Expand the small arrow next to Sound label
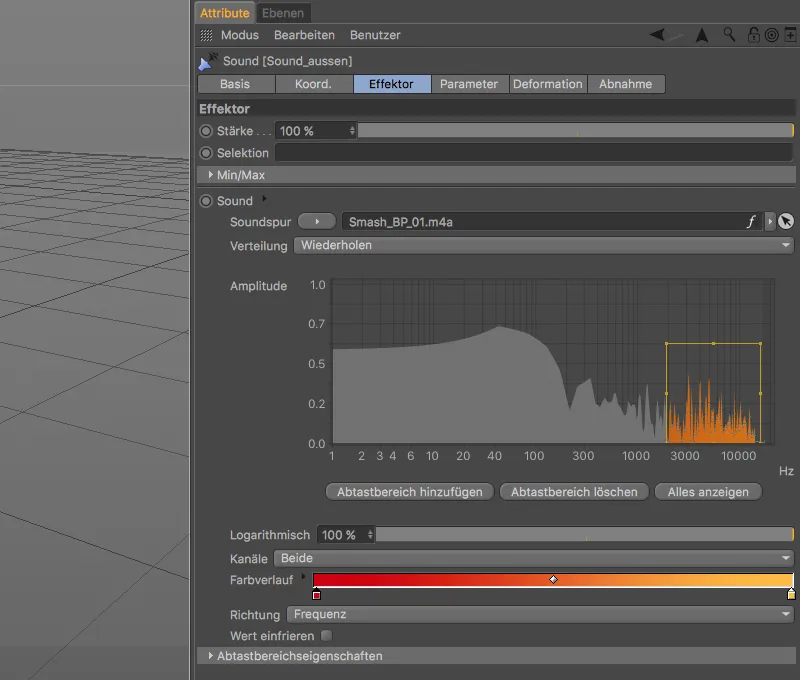800x680 pixels. pyautogui.click(x=264, y=198)
